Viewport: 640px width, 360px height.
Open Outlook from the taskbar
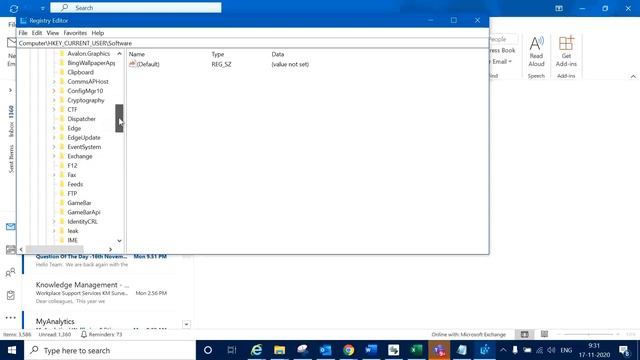click(x=325, y=350)
